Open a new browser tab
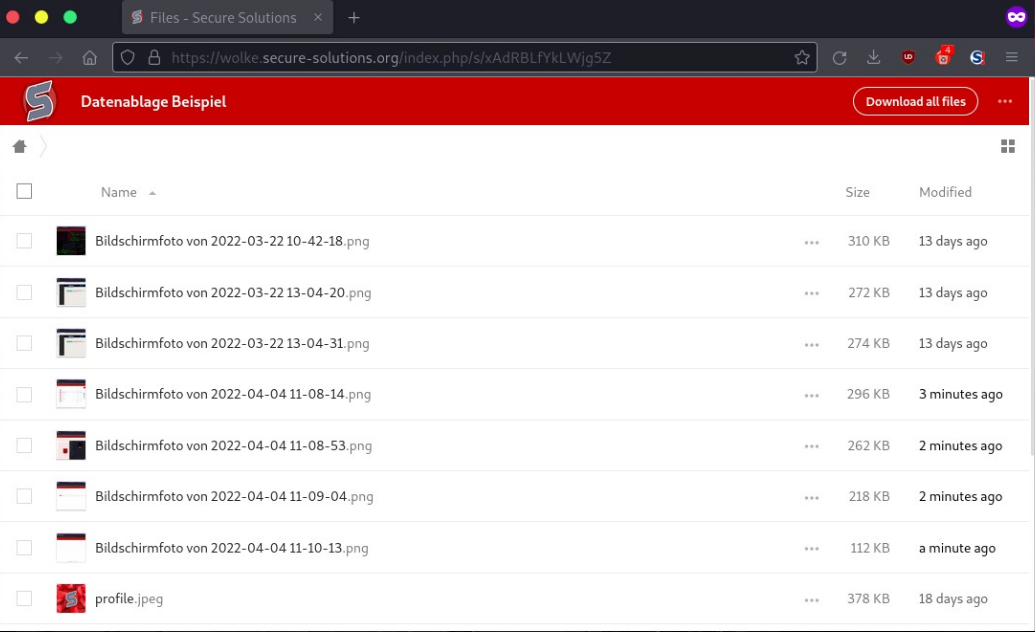1035x632 pixels. tap(354, 17)
